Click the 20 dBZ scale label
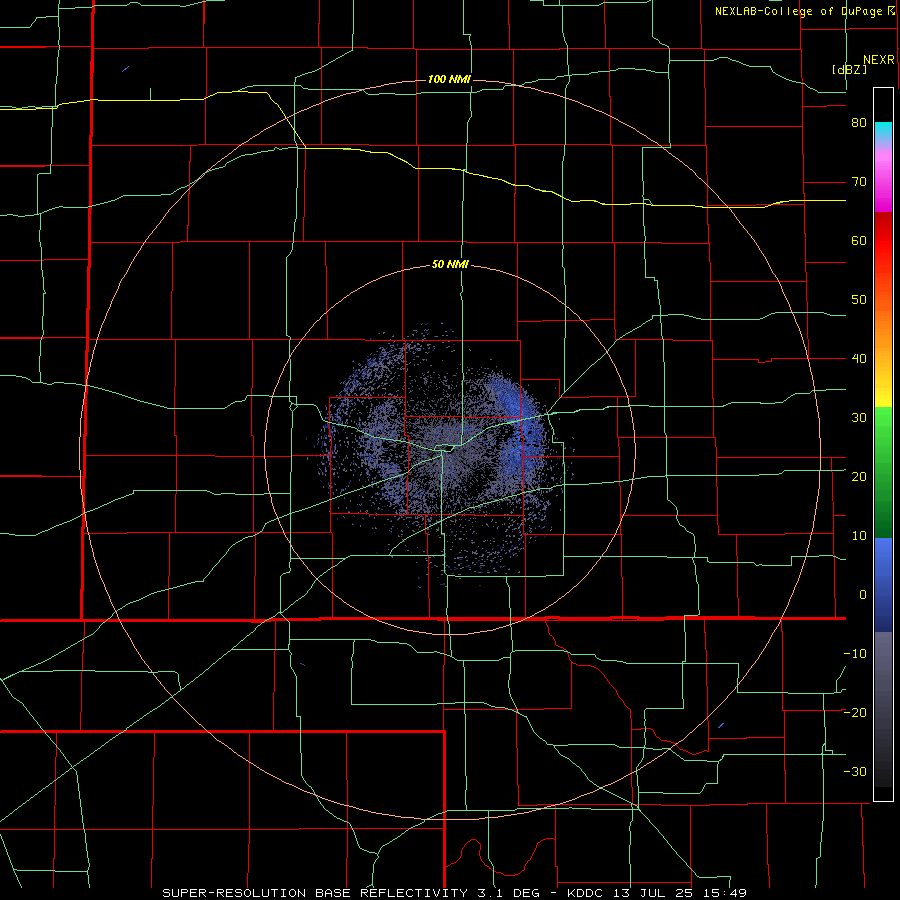Viewport: 900px width, 900px height. pyautogui.click(x=859, y=476)
